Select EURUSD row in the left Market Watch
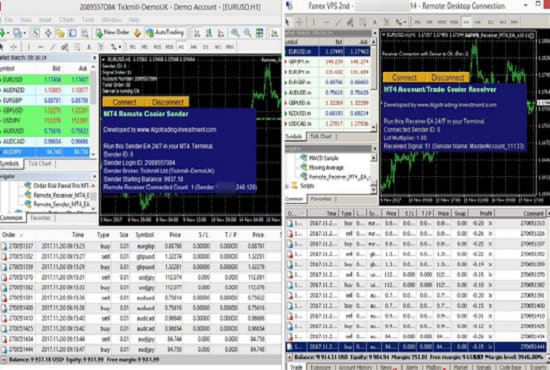This screenshot has width=550, height=370. pos(45,80)
